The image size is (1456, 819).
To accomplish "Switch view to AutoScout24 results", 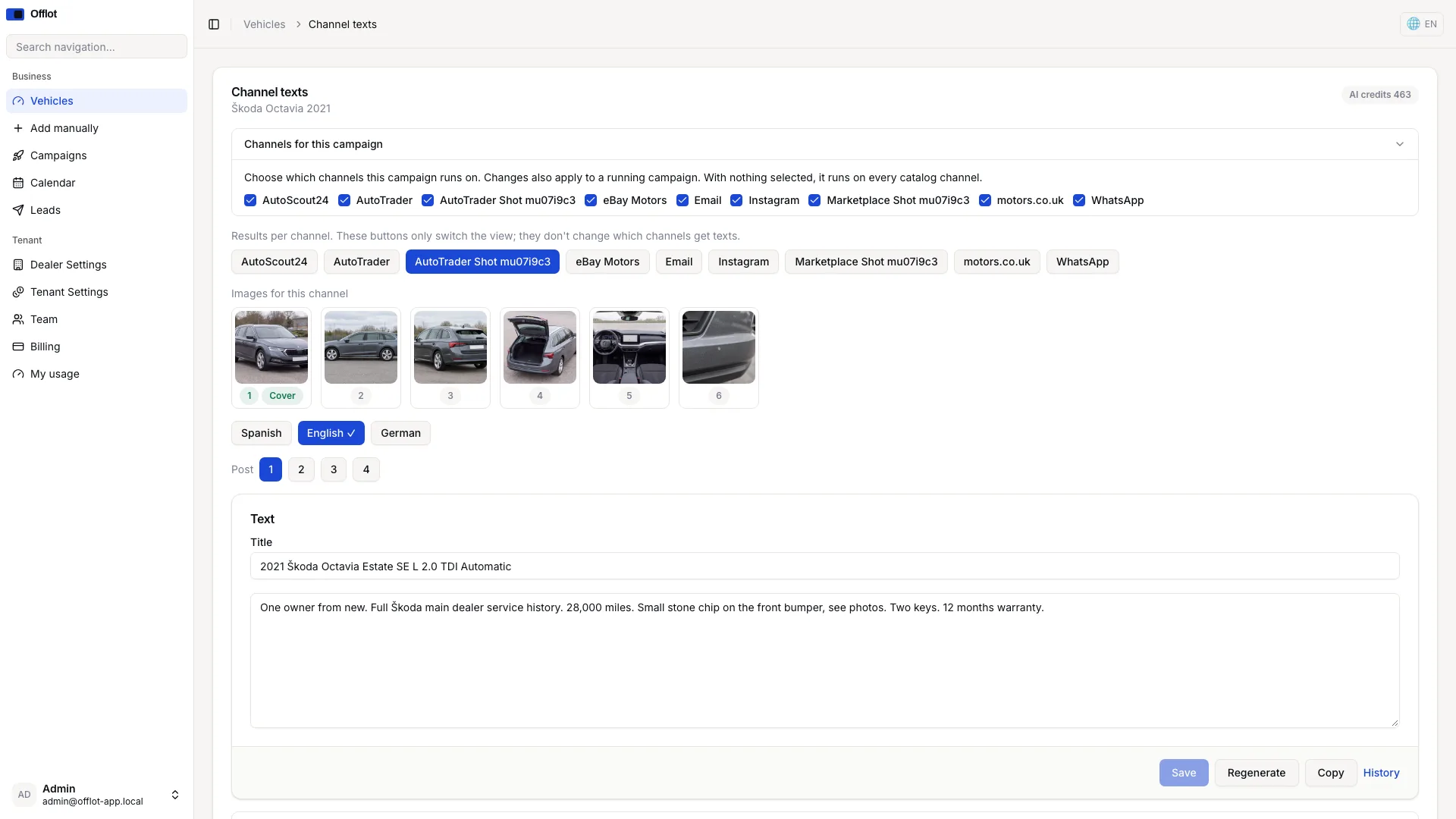I will (275, 262).
